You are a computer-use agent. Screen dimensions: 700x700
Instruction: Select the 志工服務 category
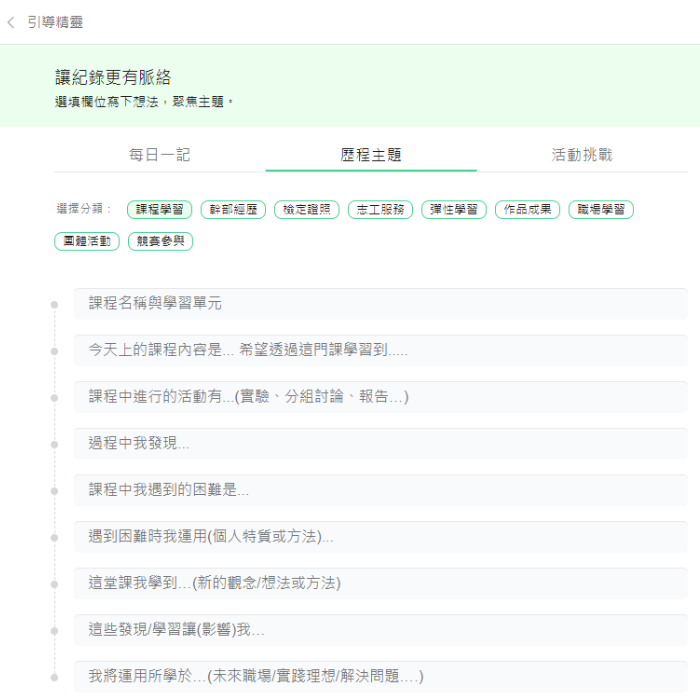tap(380, 210)
